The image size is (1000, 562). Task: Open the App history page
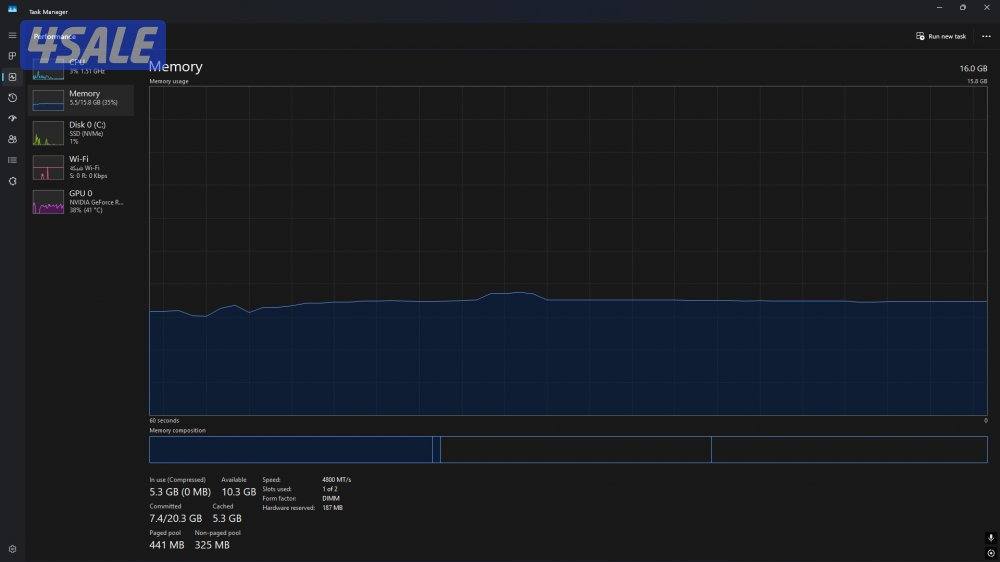tap(12, 98)
